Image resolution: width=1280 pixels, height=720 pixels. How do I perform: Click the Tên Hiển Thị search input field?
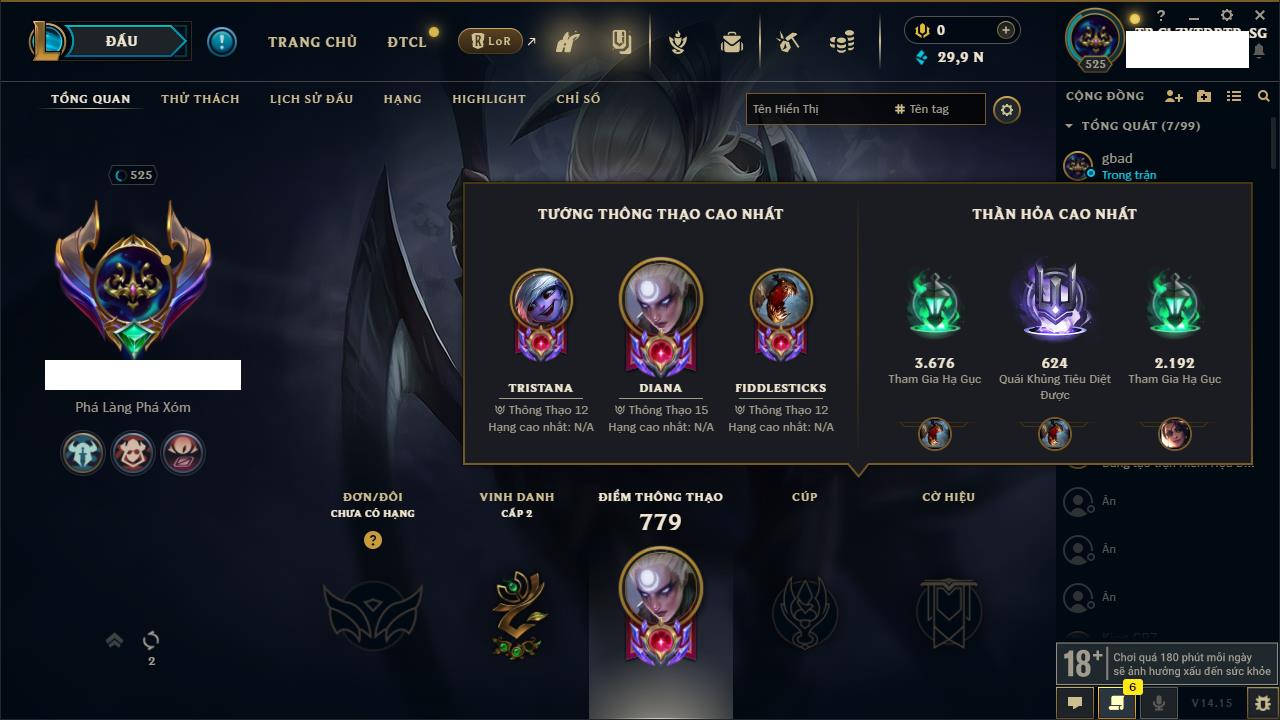(818, 109)
